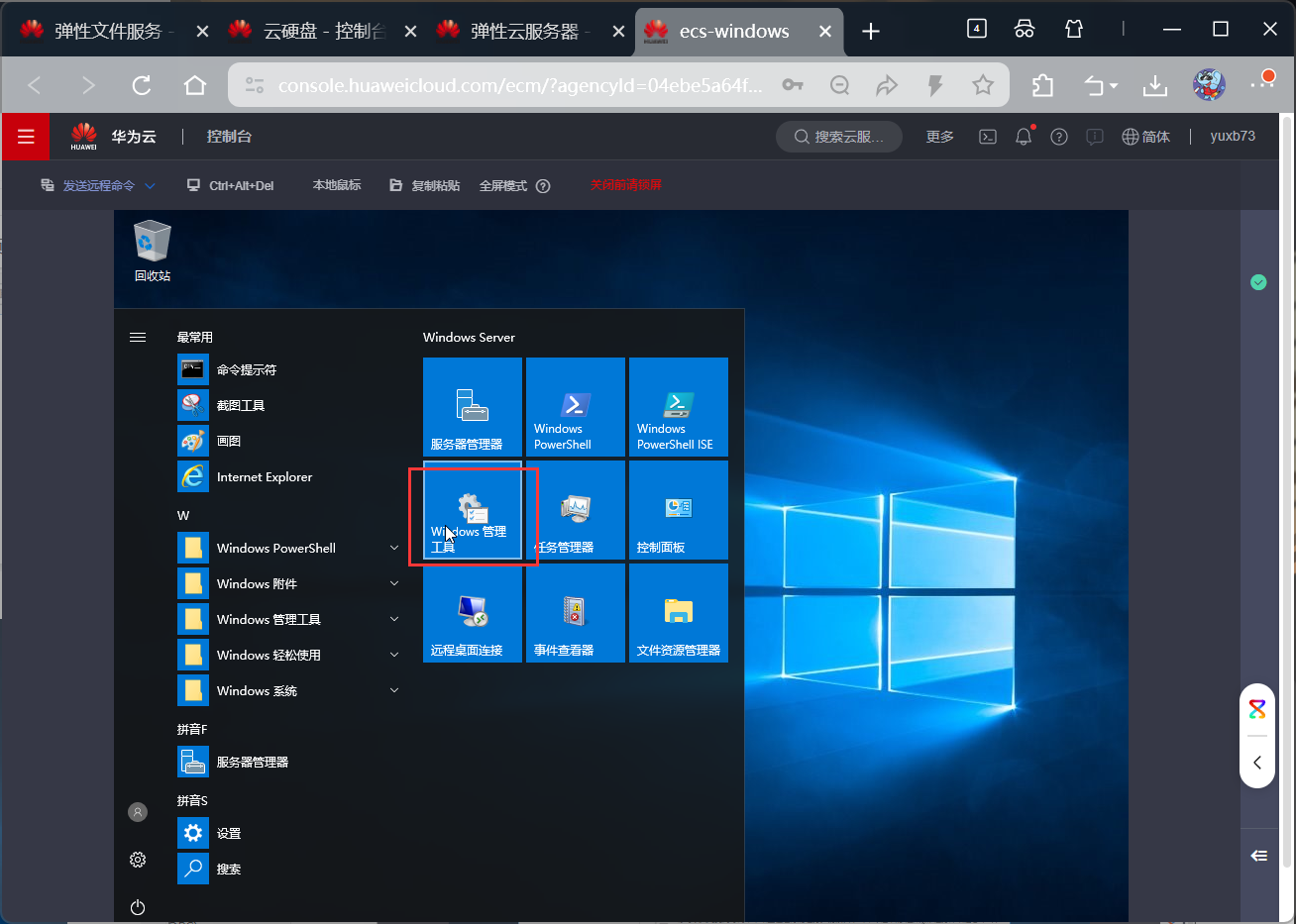Click the power icon in the Start menu
Viewport: 1296px width, 924px height.
click(138, 907)
